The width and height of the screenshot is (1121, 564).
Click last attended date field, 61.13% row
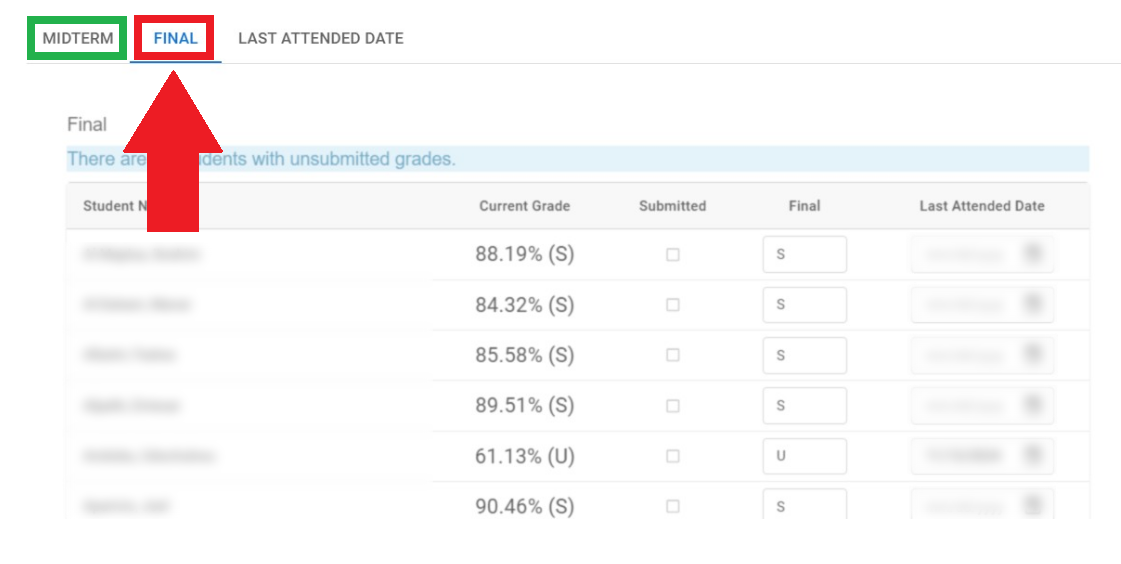tap(982, 456)
